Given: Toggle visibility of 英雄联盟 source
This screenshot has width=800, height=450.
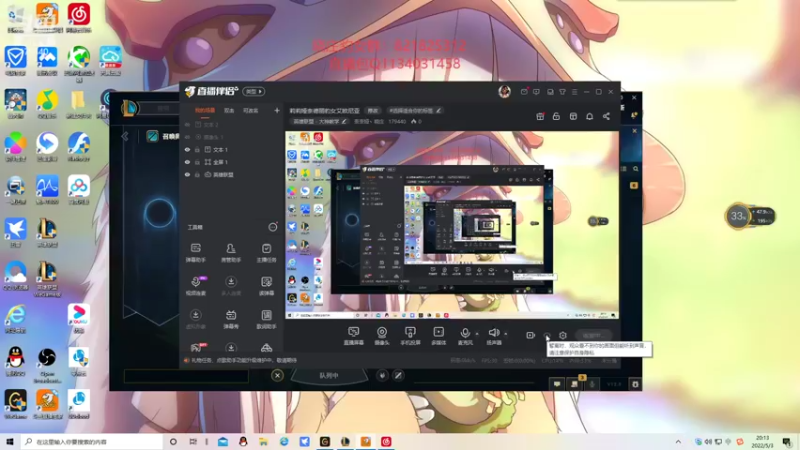Looking at the screenshot, I should (x=187, y=174).
